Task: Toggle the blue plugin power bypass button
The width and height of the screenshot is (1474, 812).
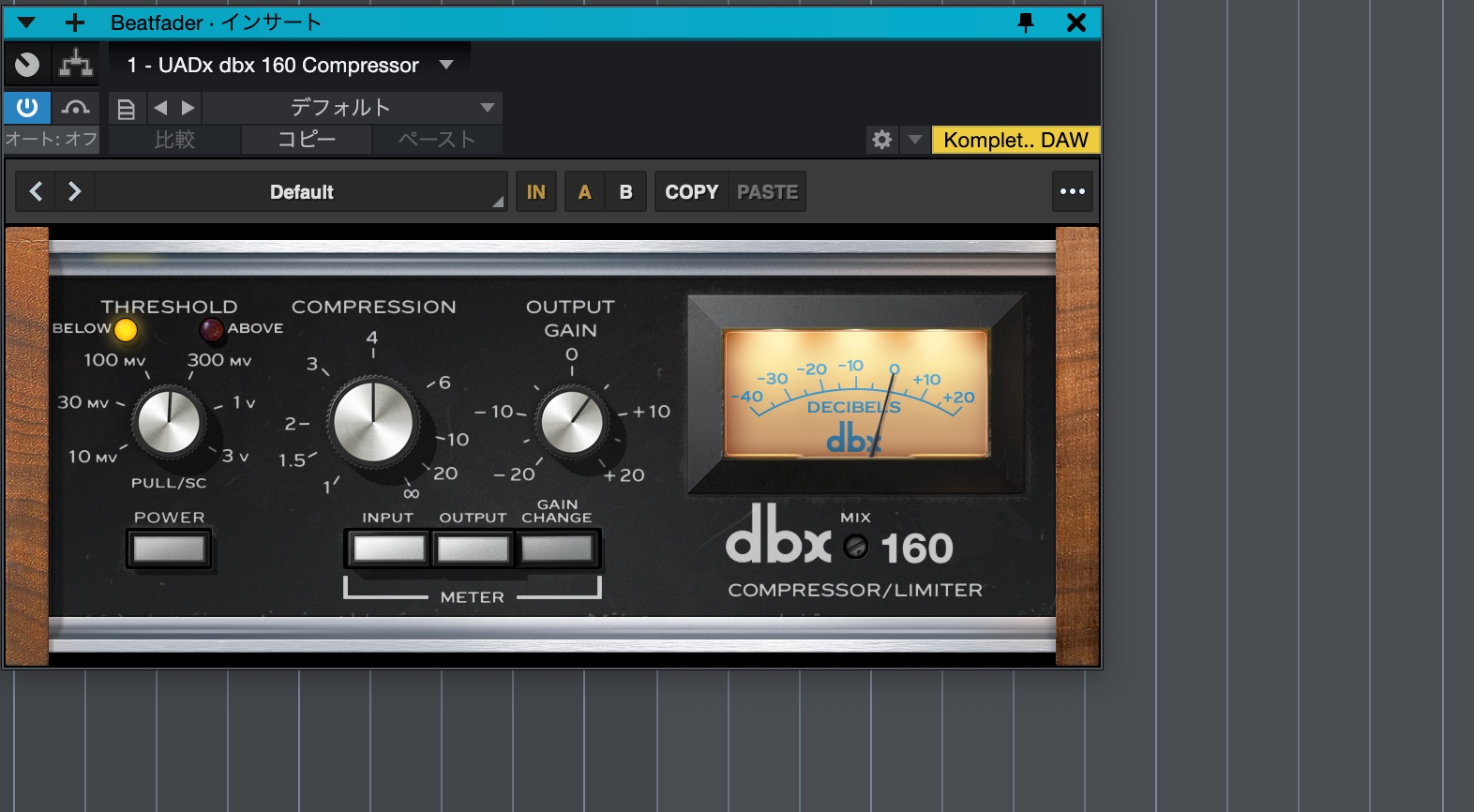Action: (27, 108)
